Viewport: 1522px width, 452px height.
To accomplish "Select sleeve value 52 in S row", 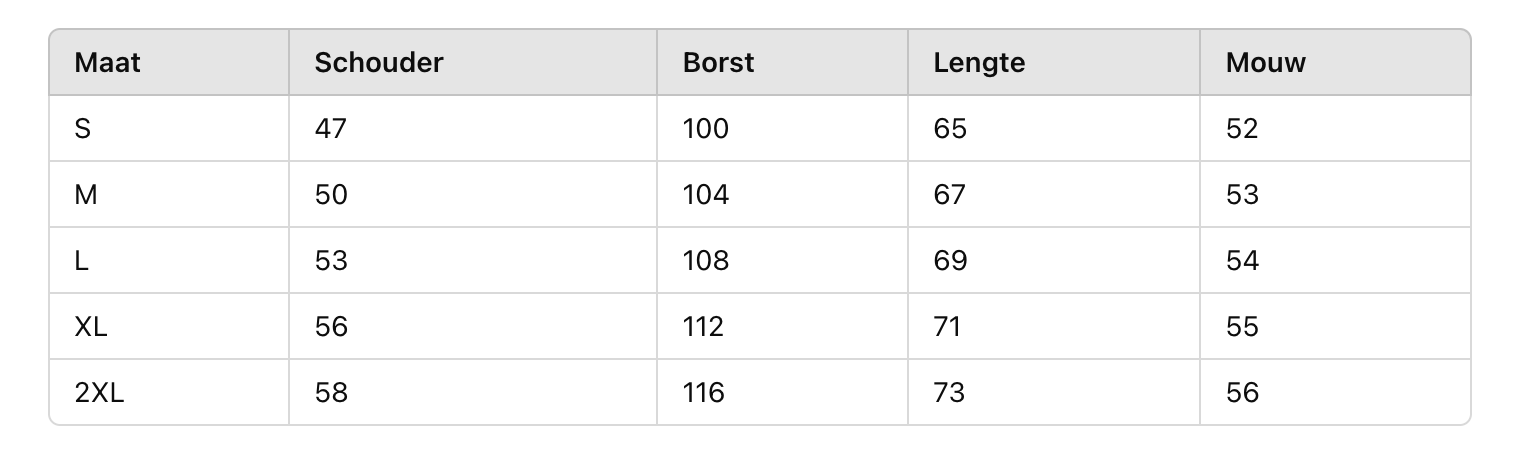I will (x=1242, y=129).
